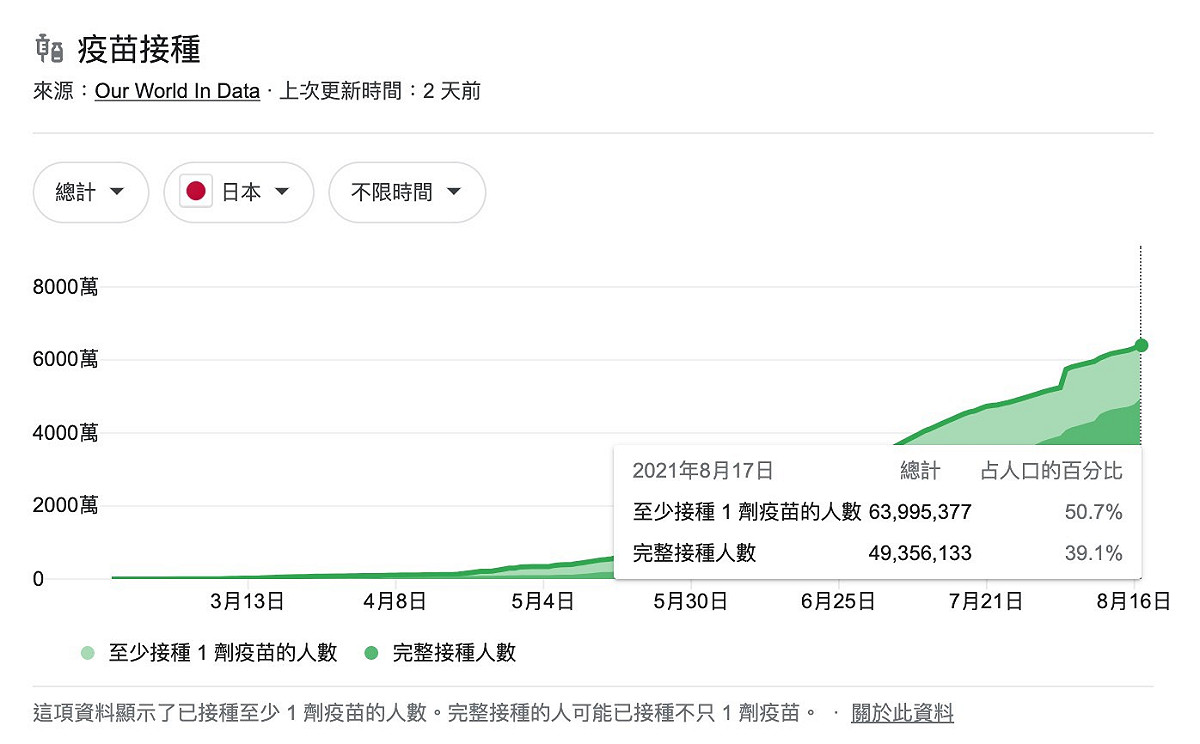Screen dimensions: 1200x744
Task: Click the 5月4日 x-axis date label
Action: point(542,601)
